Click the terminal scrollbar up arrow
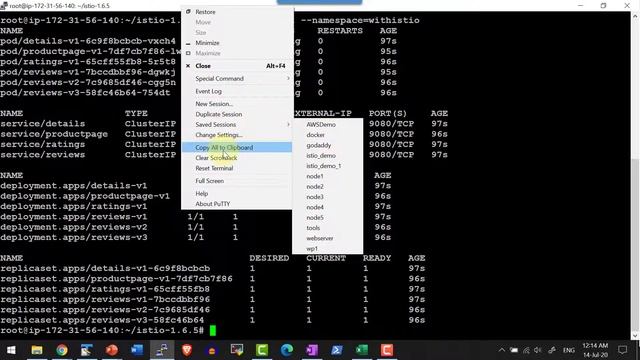640x360 pixels. click(635, 16)
